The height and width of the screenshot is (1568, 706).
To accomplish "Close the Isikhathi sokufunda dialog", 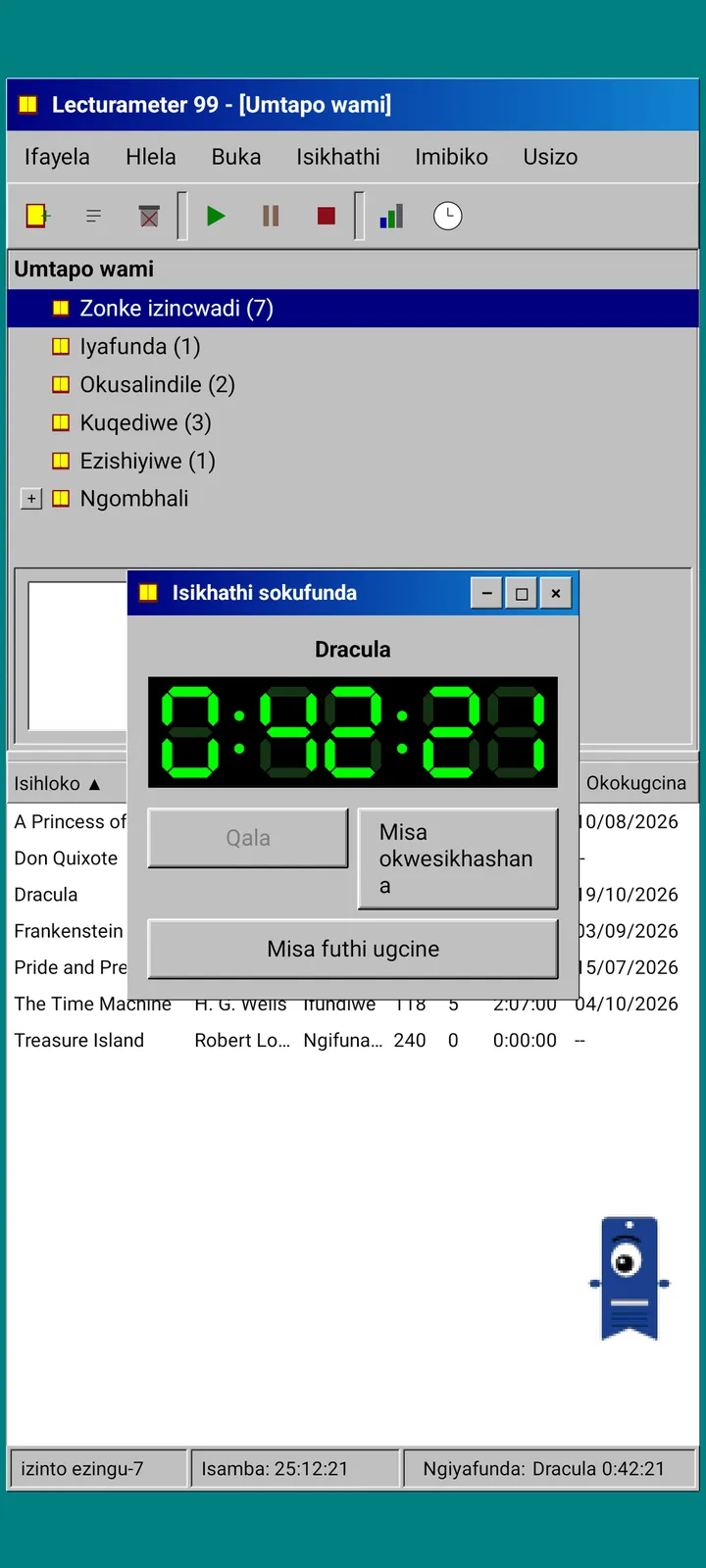I will [556, 593].
